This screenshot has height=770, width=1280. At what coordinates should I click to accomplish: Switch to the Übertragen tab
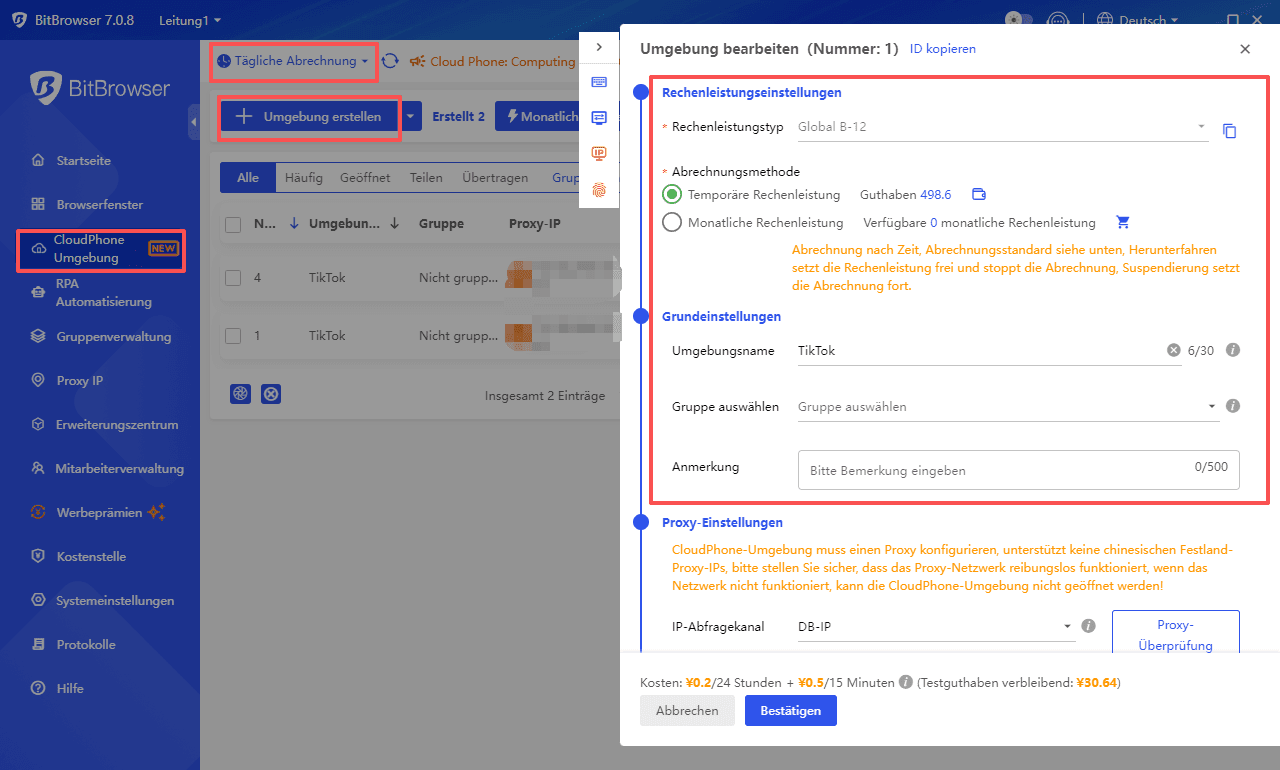(495, 177)
